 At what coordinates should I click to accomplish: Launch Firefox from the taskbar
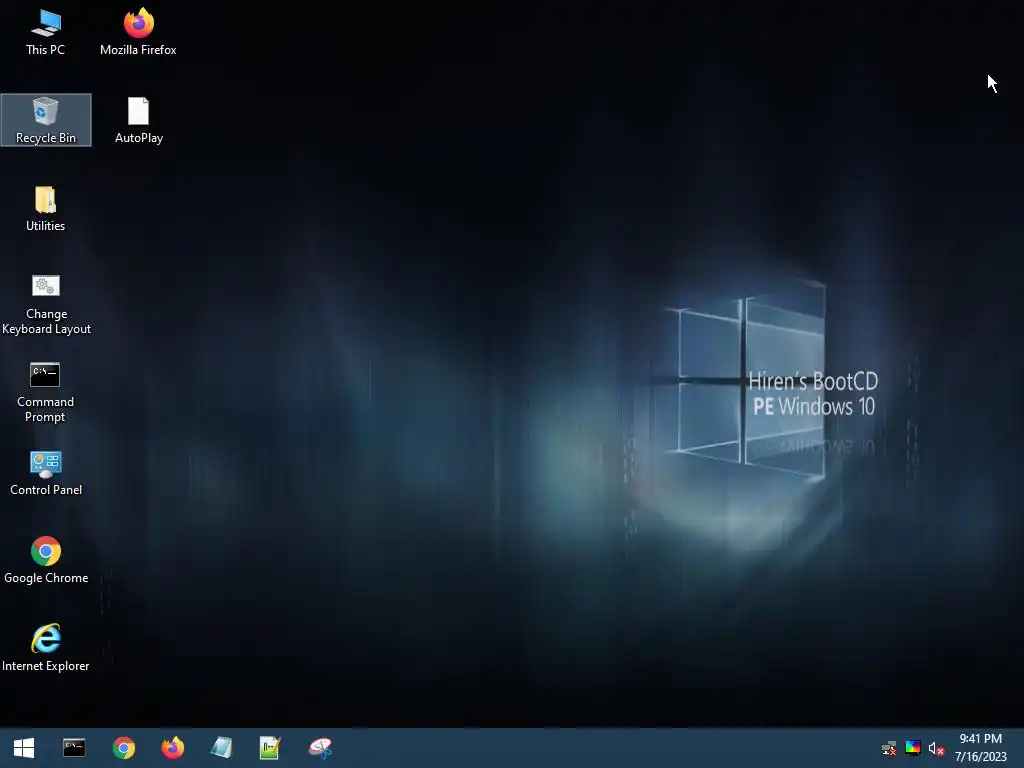[172, 748]
